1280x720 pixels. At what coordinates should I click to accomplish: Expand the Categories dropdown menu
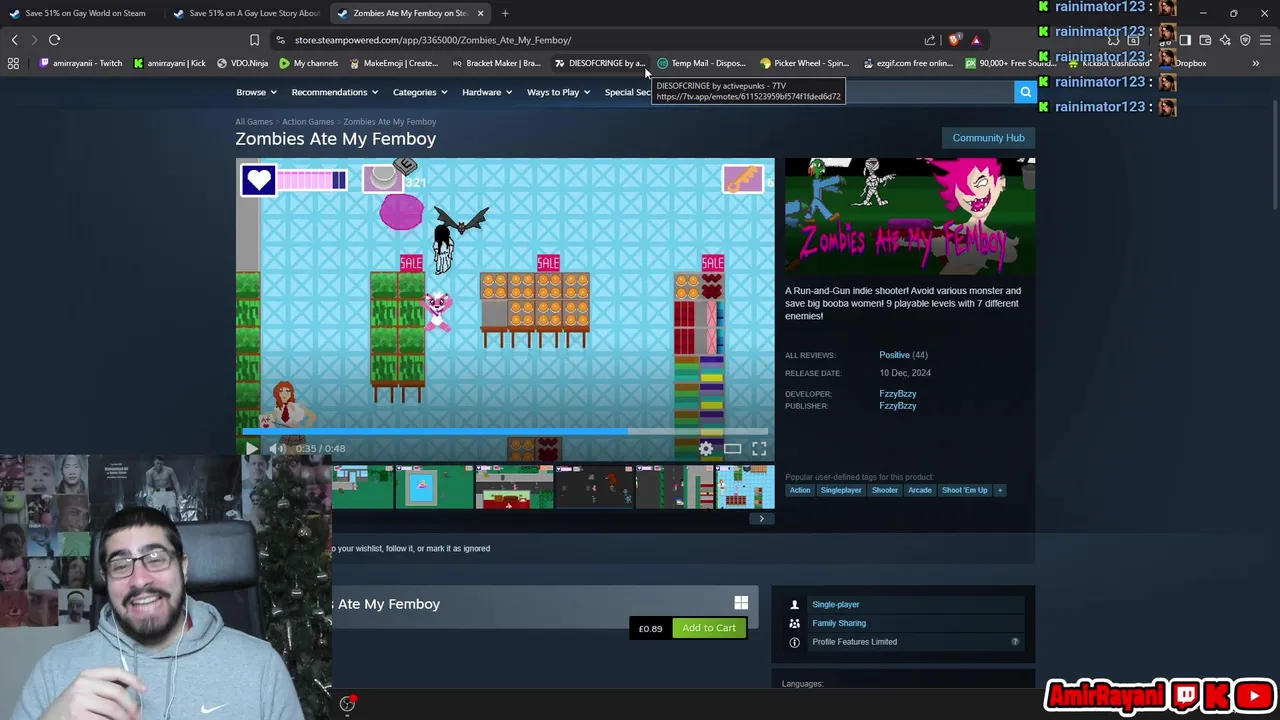click(x=420, y=92)
